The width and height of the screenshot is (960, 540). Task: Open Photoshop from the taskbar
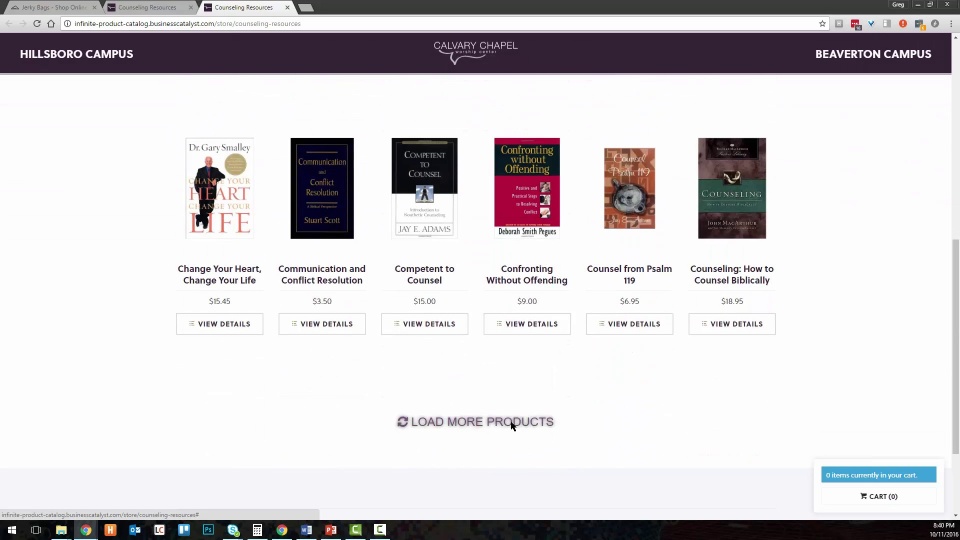tap(208, 530)
